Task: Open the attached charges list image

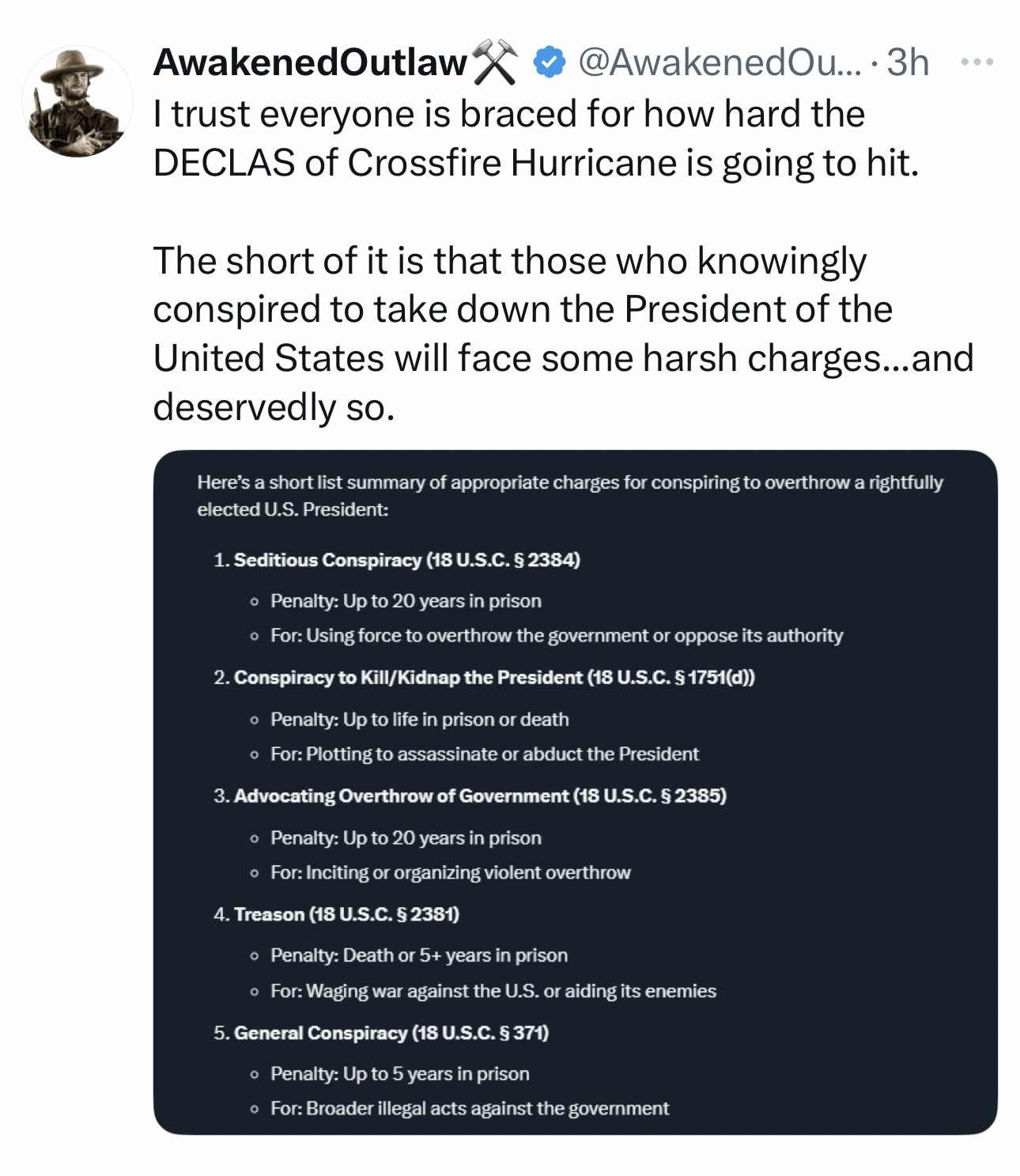Action: 575,792
